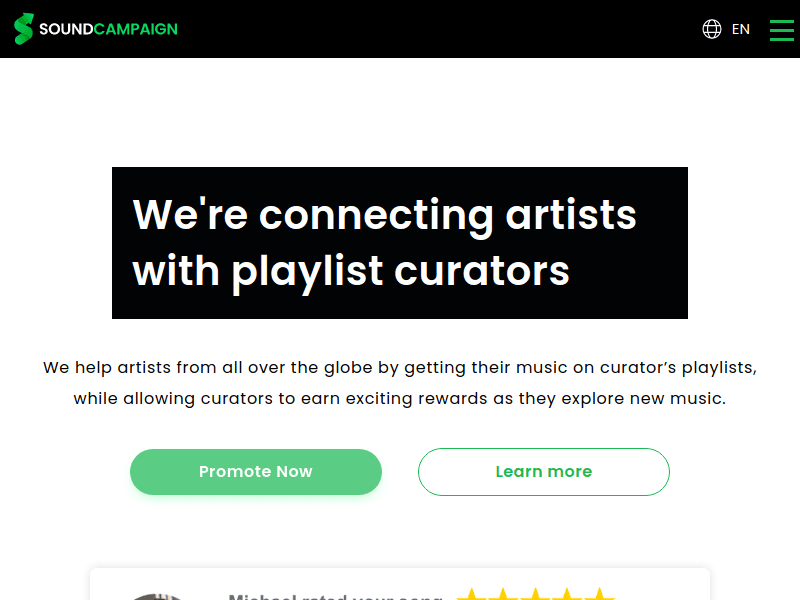Click the "Michael rated your song" text
This screenshot has width=800, height=600.
click(x=335, y=597)
